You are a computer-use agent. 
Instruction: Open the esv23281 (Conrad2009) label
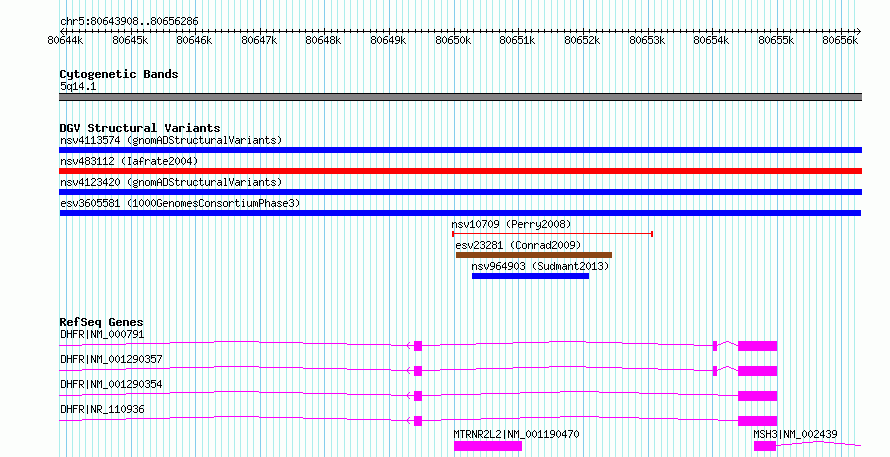point(518,245)
